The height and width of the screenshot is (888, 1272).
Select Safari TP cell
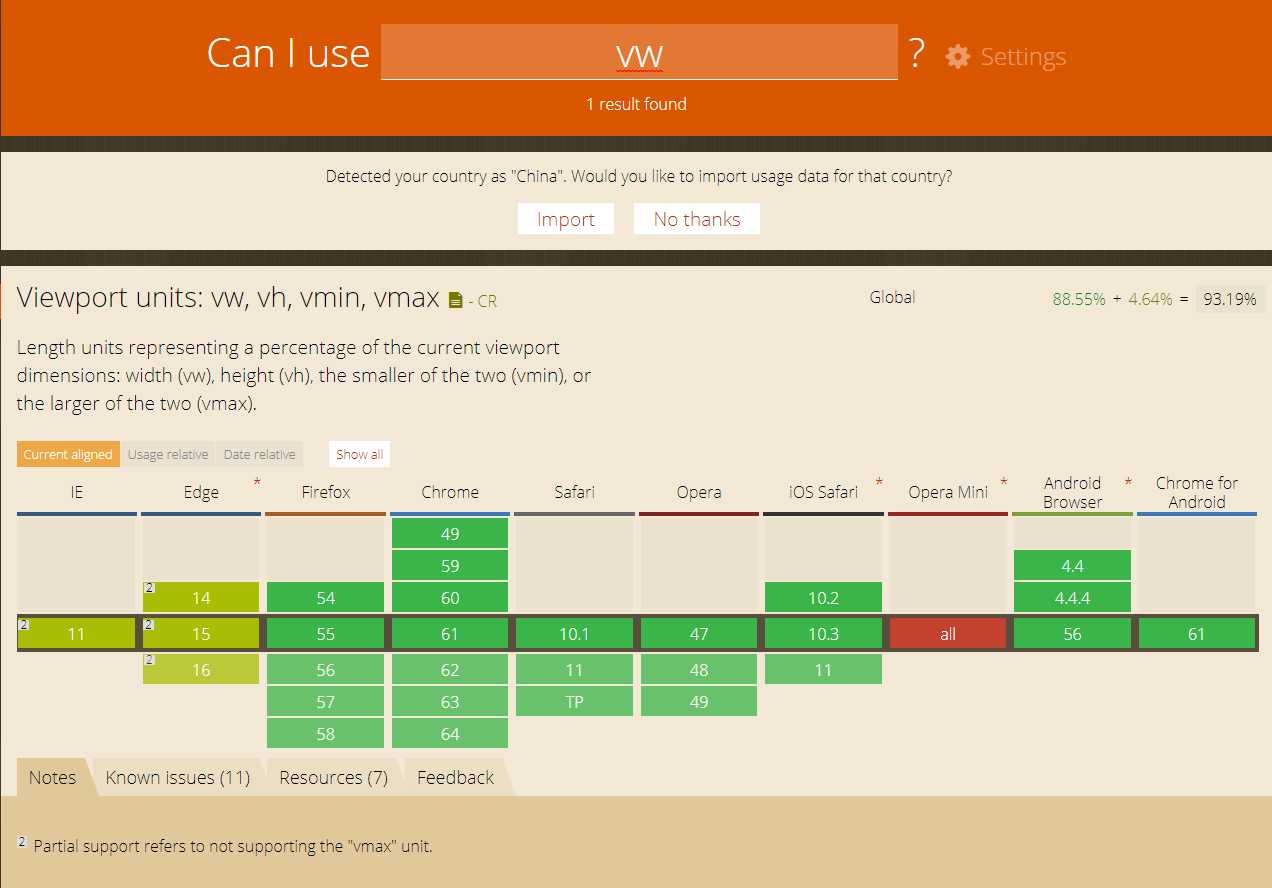(x=575, y=702)
